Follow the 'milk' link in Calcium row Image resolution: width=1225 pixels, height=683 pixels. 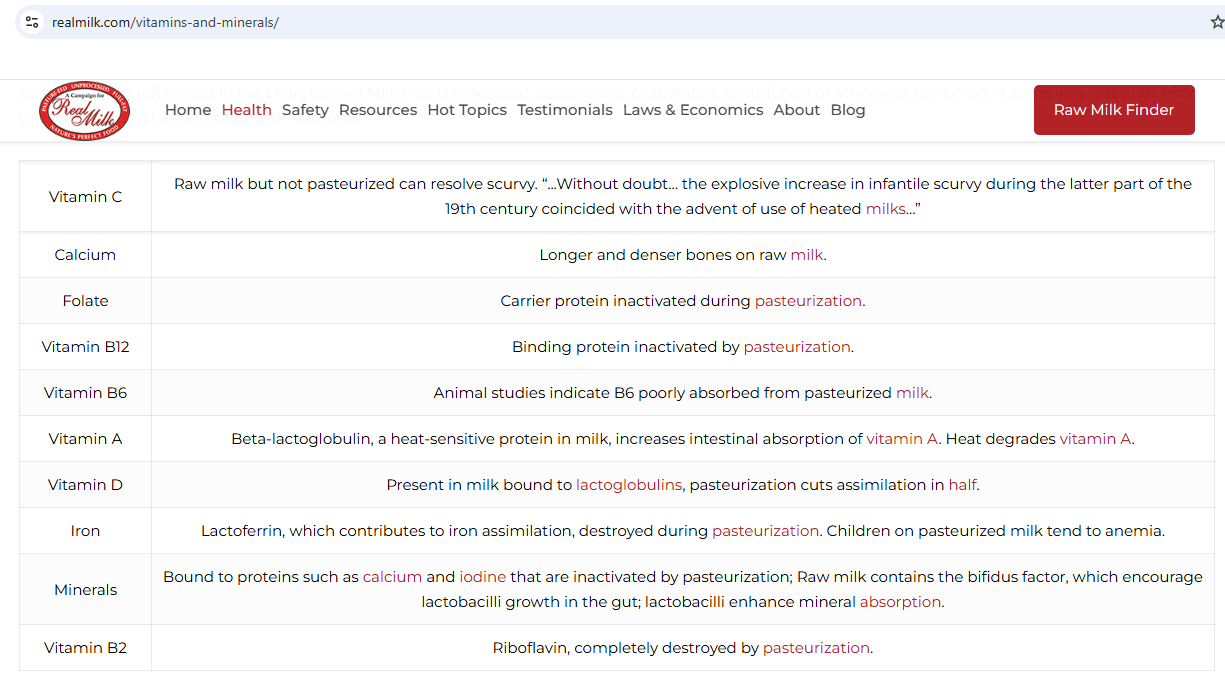pyautogui.click(x=807, y=255)
